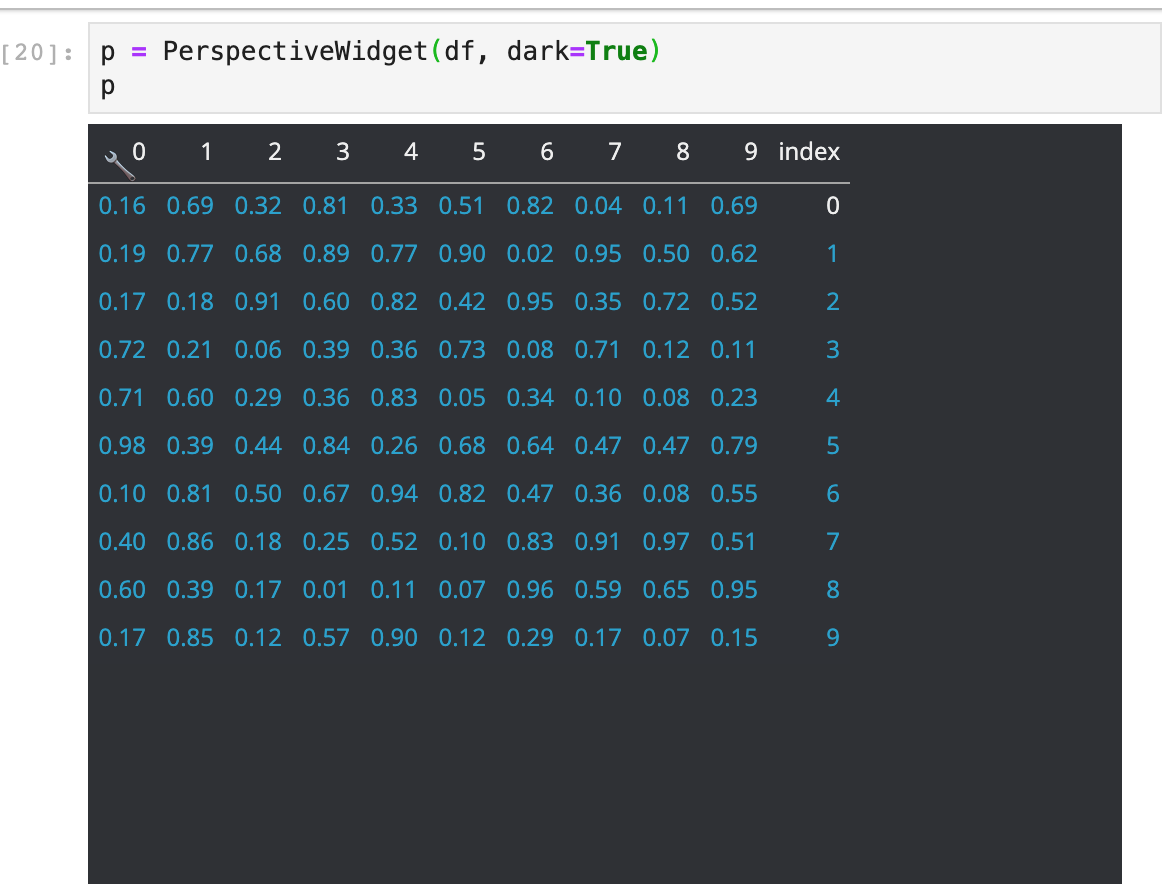
Task: Sort by the index column header
Action: [x=809, y=152]
